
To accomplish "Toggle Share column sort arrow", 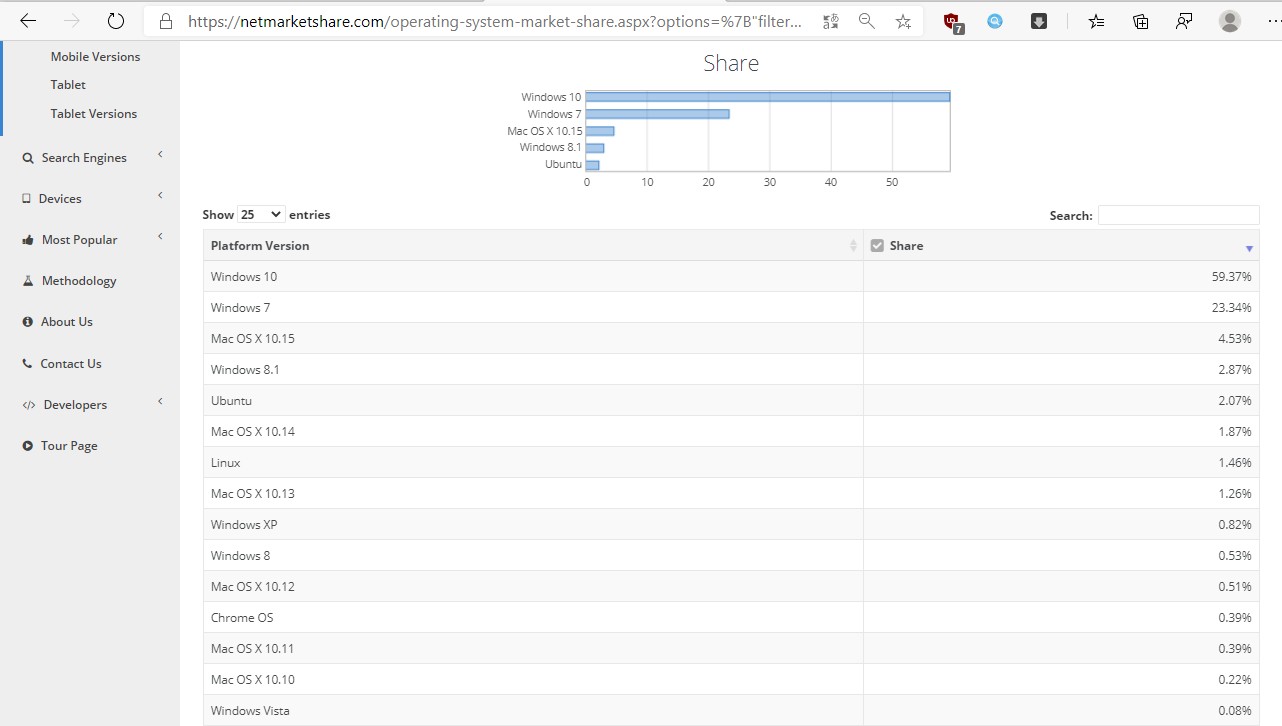I will tap(1249, 248).
